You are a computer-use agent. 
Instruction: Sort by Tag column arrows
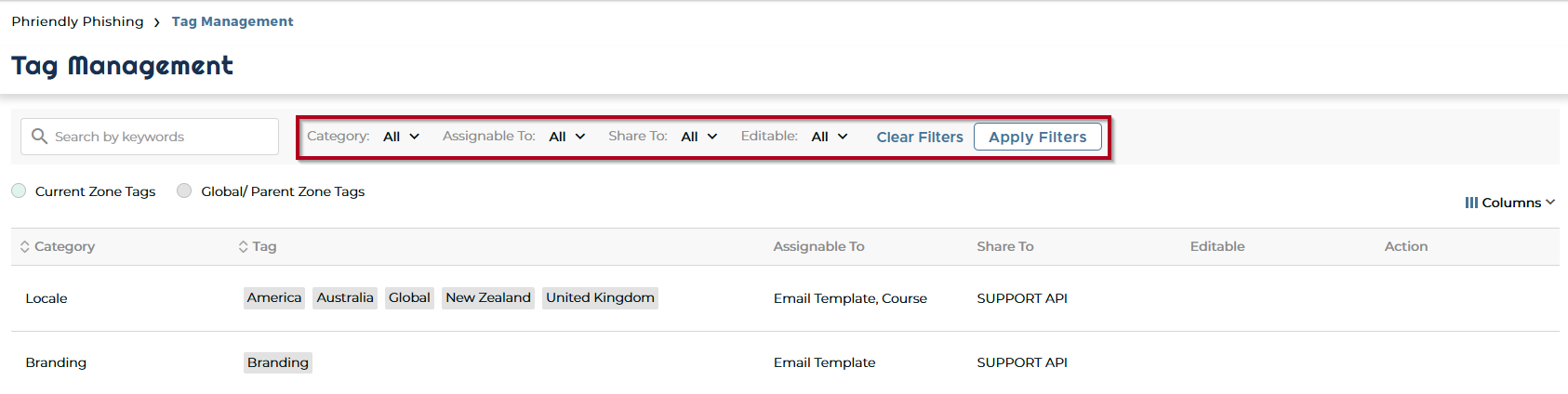point(244,246)
